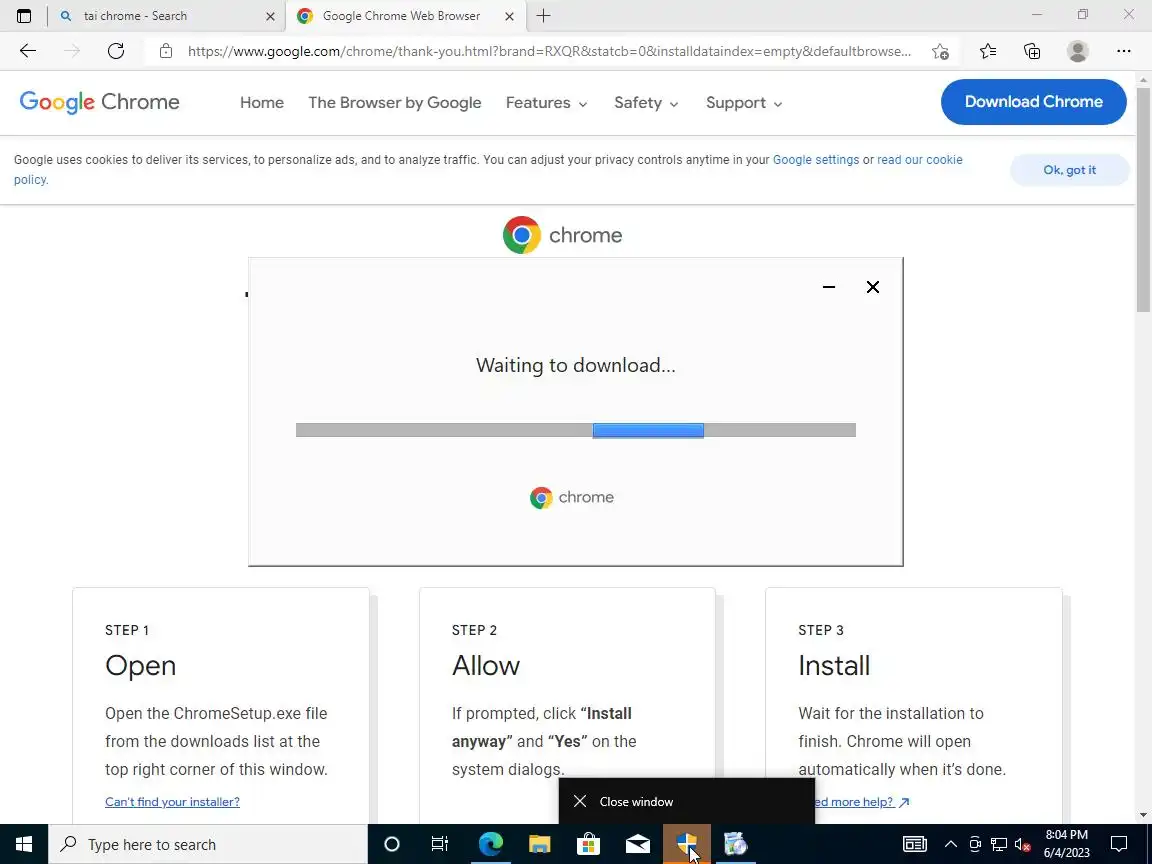
Task: Show hidden system tray icons chevron
Action: (950, 844)
